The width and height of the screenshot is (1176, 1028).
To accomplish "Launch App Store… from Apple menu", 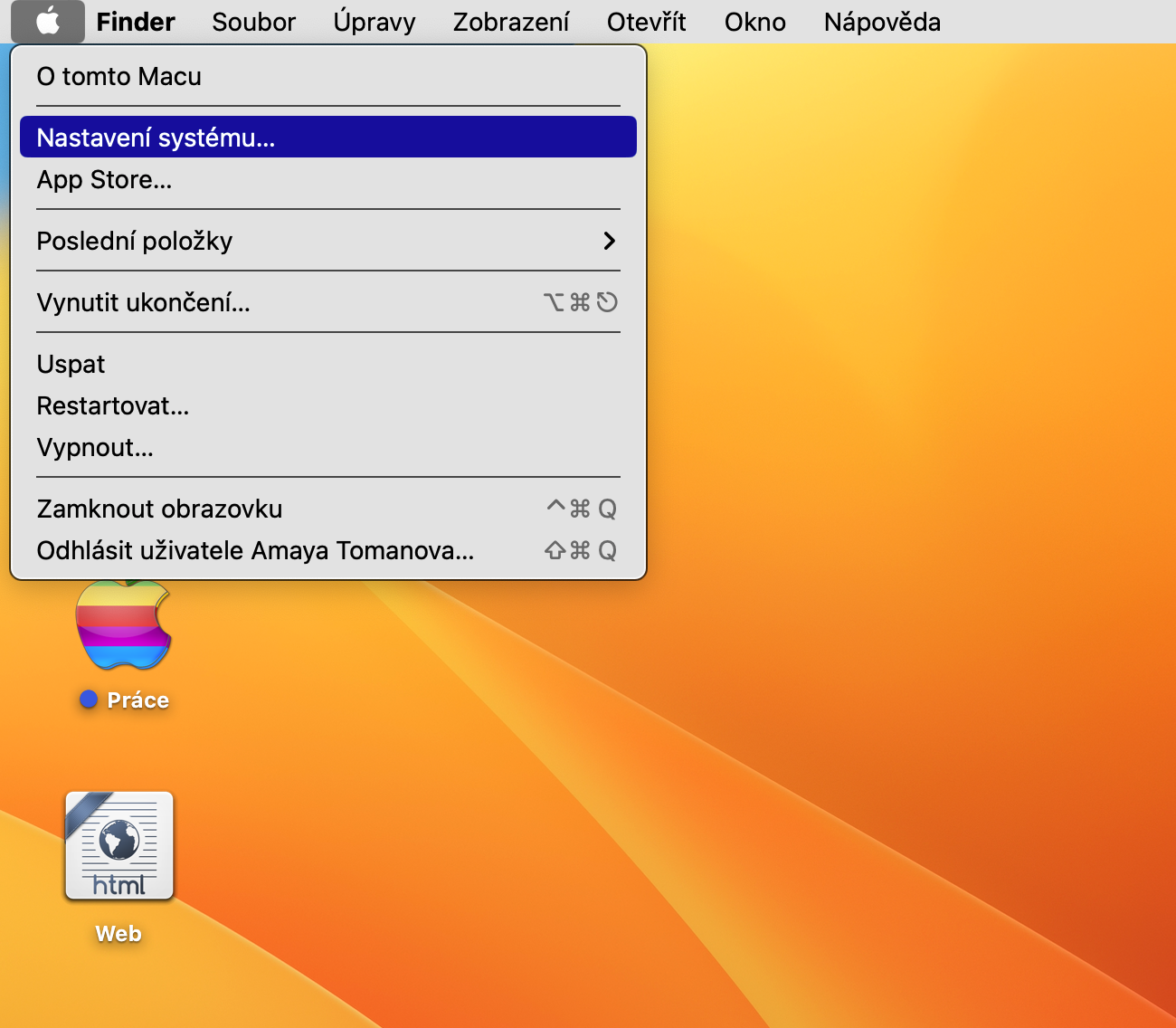I will tap(328, 179).
